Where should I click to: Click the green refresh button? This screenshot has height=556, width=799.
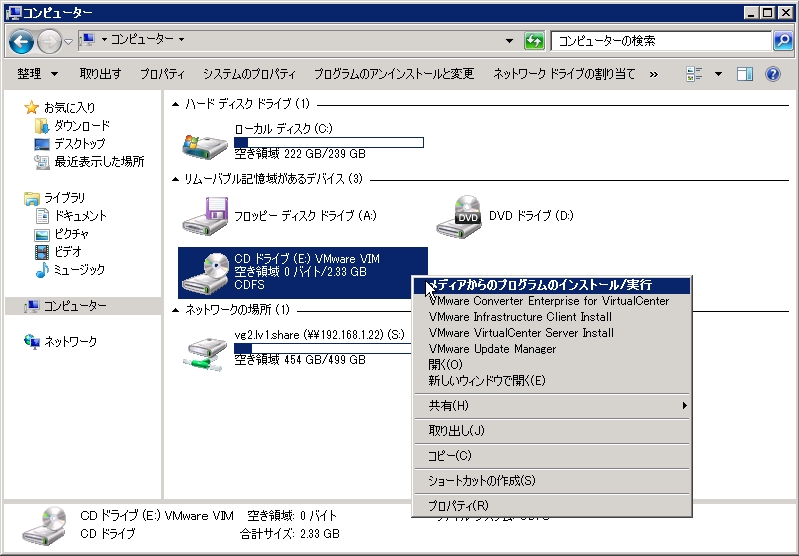coord(534,41)
